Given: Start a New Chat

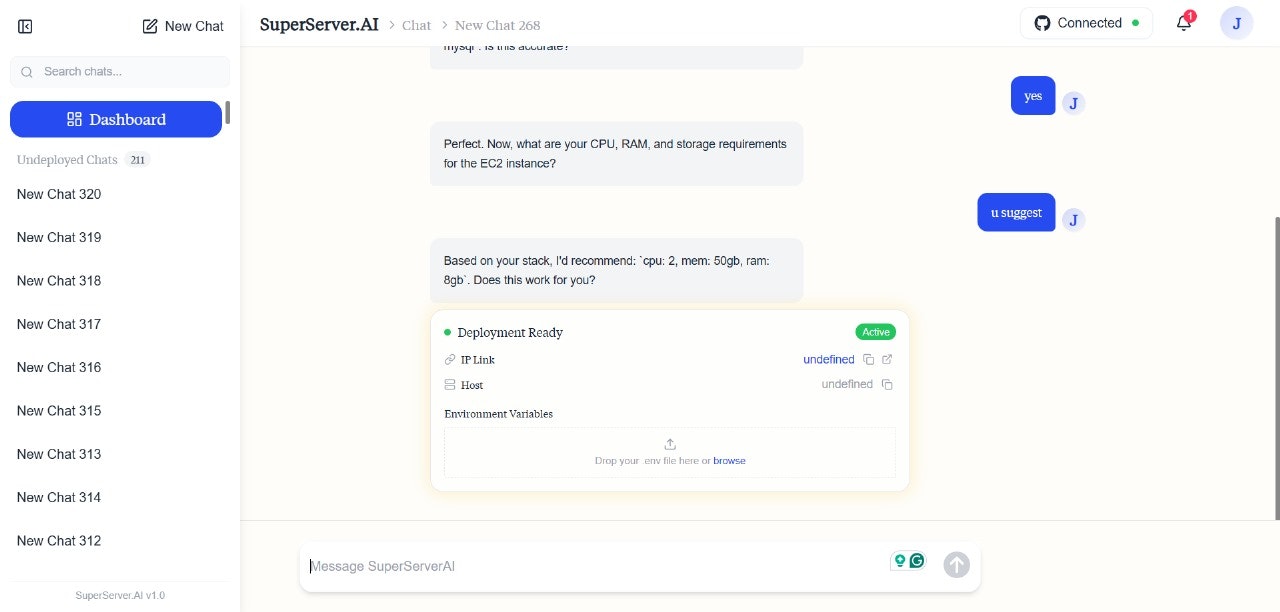Looking at the screenshot, I should click(182, 26).
